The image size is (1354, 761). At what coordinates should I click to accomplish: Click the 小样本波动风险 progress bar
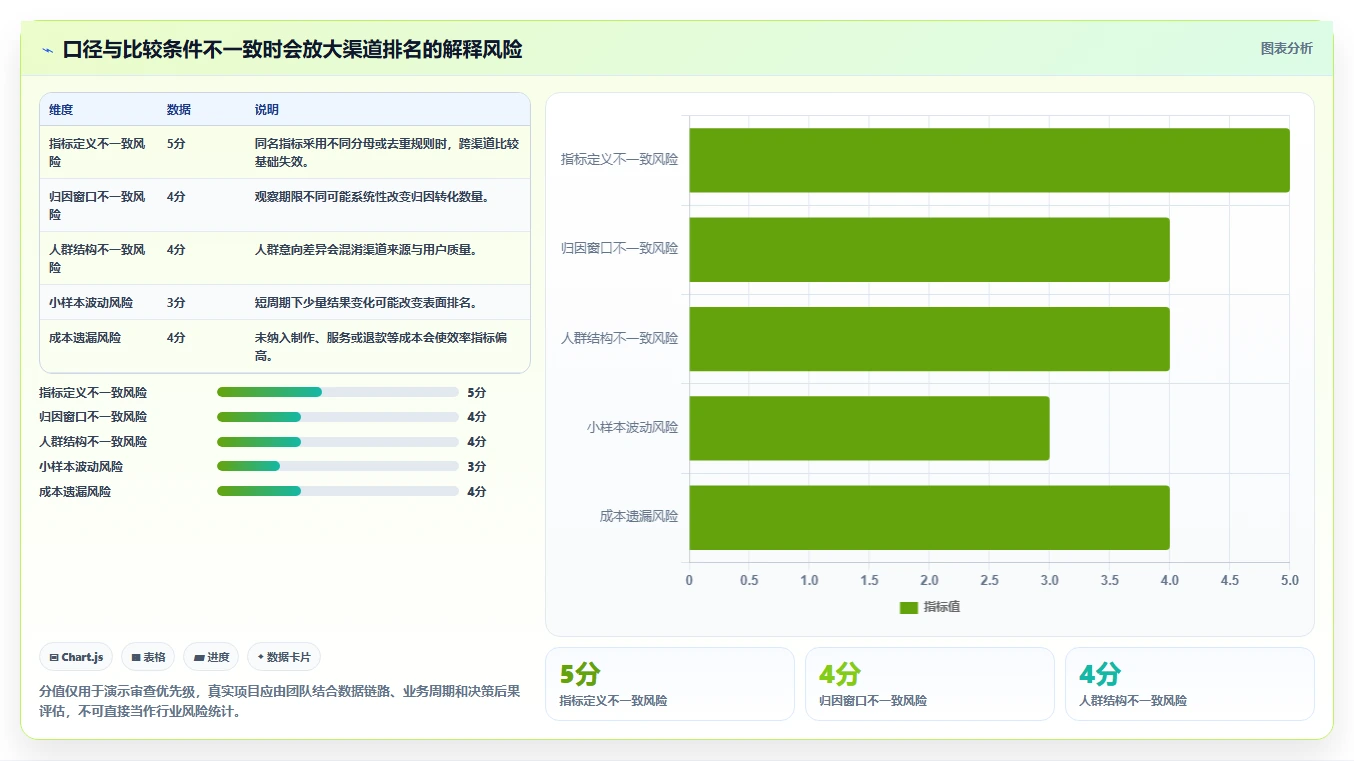tap(337, 466)
